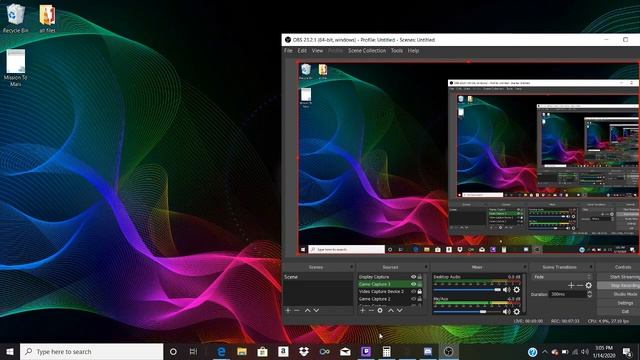Toggle visibility of Display Capture source
The image size is (640, 360).
(413, 277)
